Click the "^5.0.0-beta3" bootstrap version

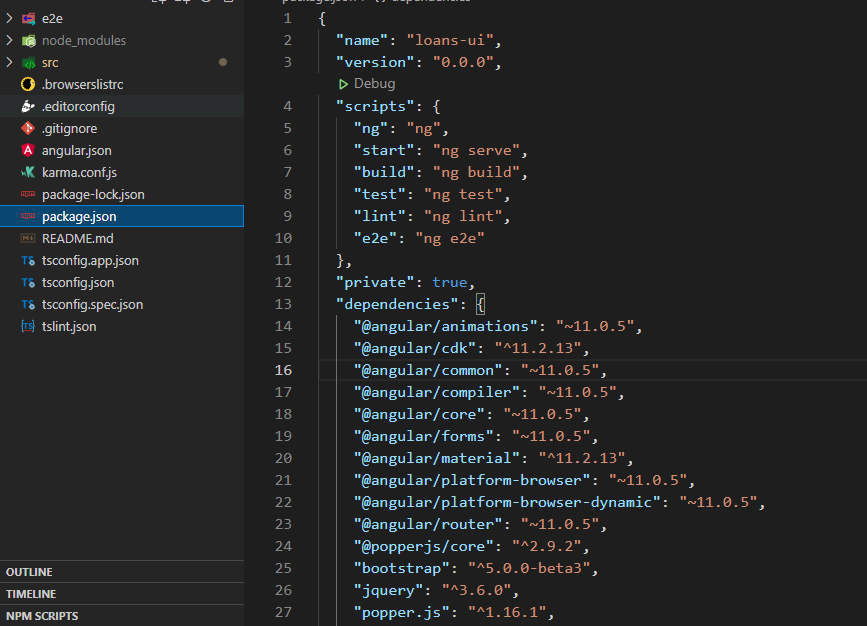529,568
